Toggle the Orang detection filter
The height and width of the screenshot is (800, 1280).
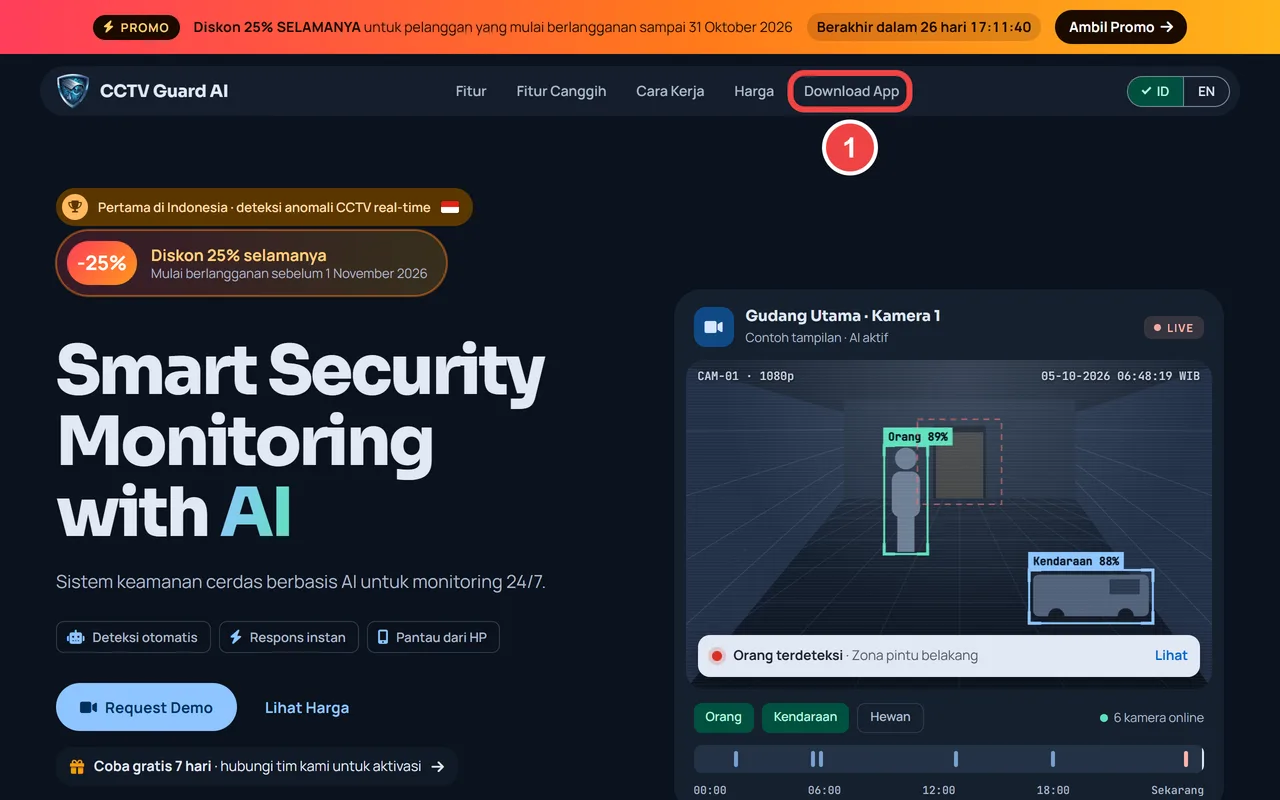pos(723,717)
